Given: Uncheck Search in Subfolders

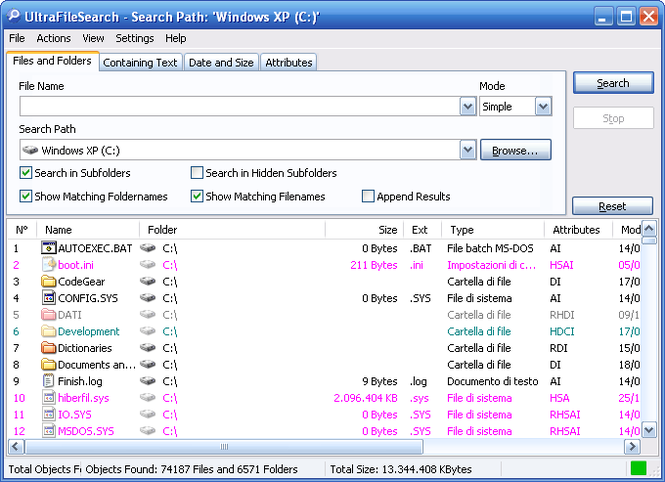Looking at the screenshot, I should pyautogui.click(x=26, y=173).
